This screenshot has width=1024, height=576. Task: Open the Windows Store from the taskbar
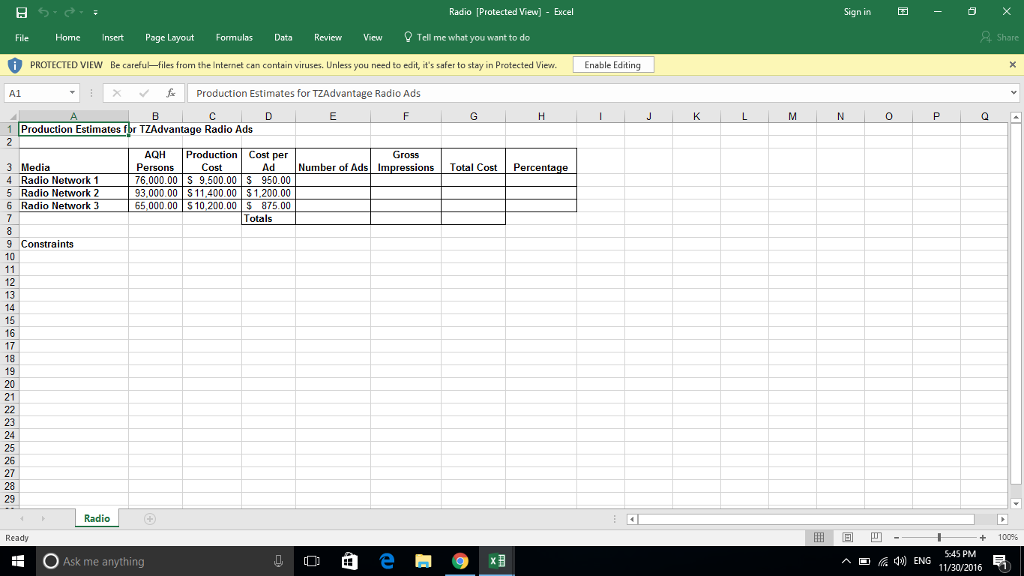(348, 561)
